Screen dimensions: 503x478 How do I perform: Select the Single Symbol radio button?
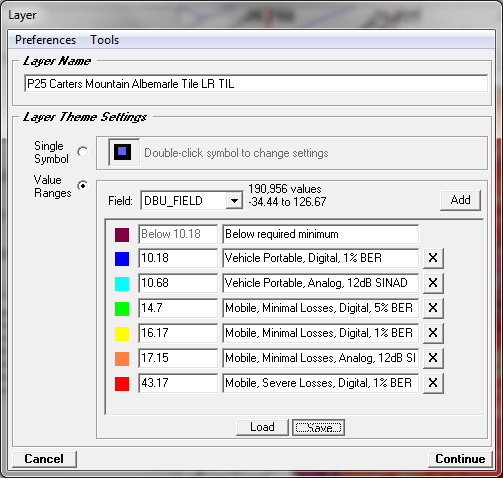click(83, 152)
